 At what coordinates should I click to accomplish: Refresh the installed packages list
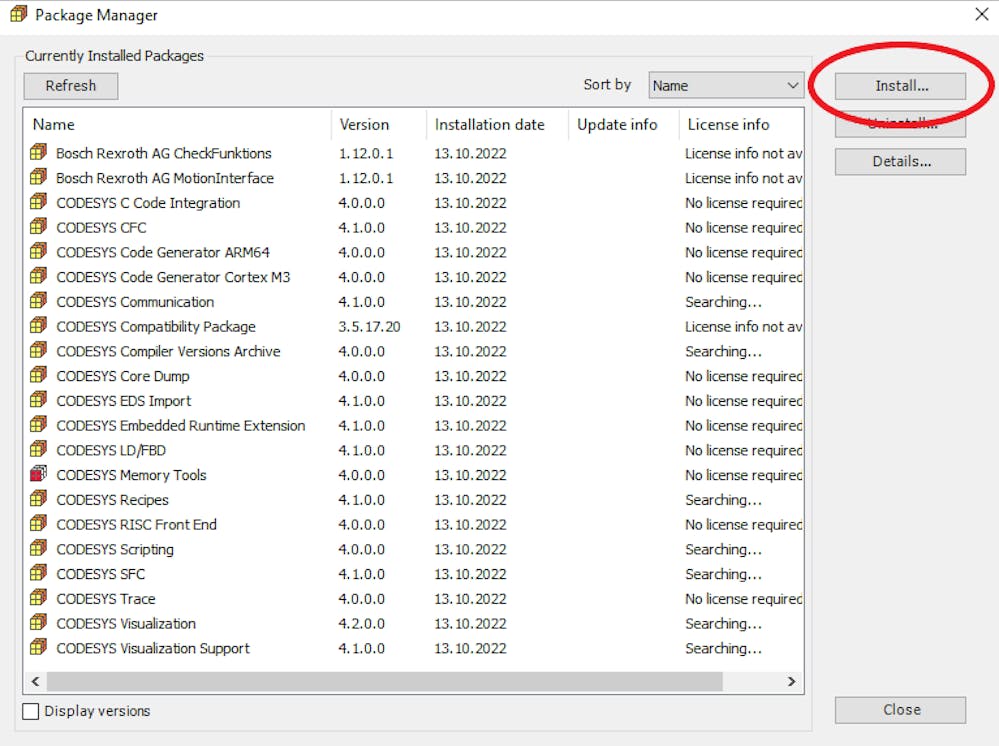pyautogui.click(x=71, y=86)
